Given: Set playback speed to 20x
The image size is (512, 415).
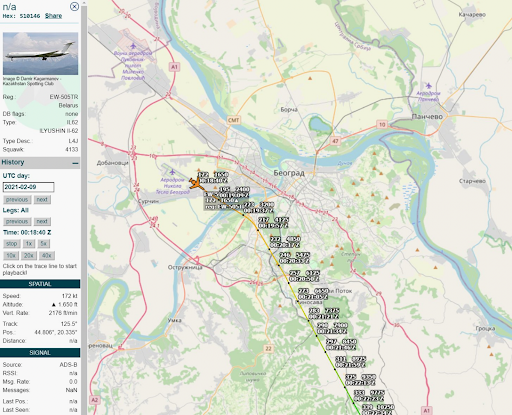Looking at the screenshot, I should pyautogui.click(x=29, y=256).
